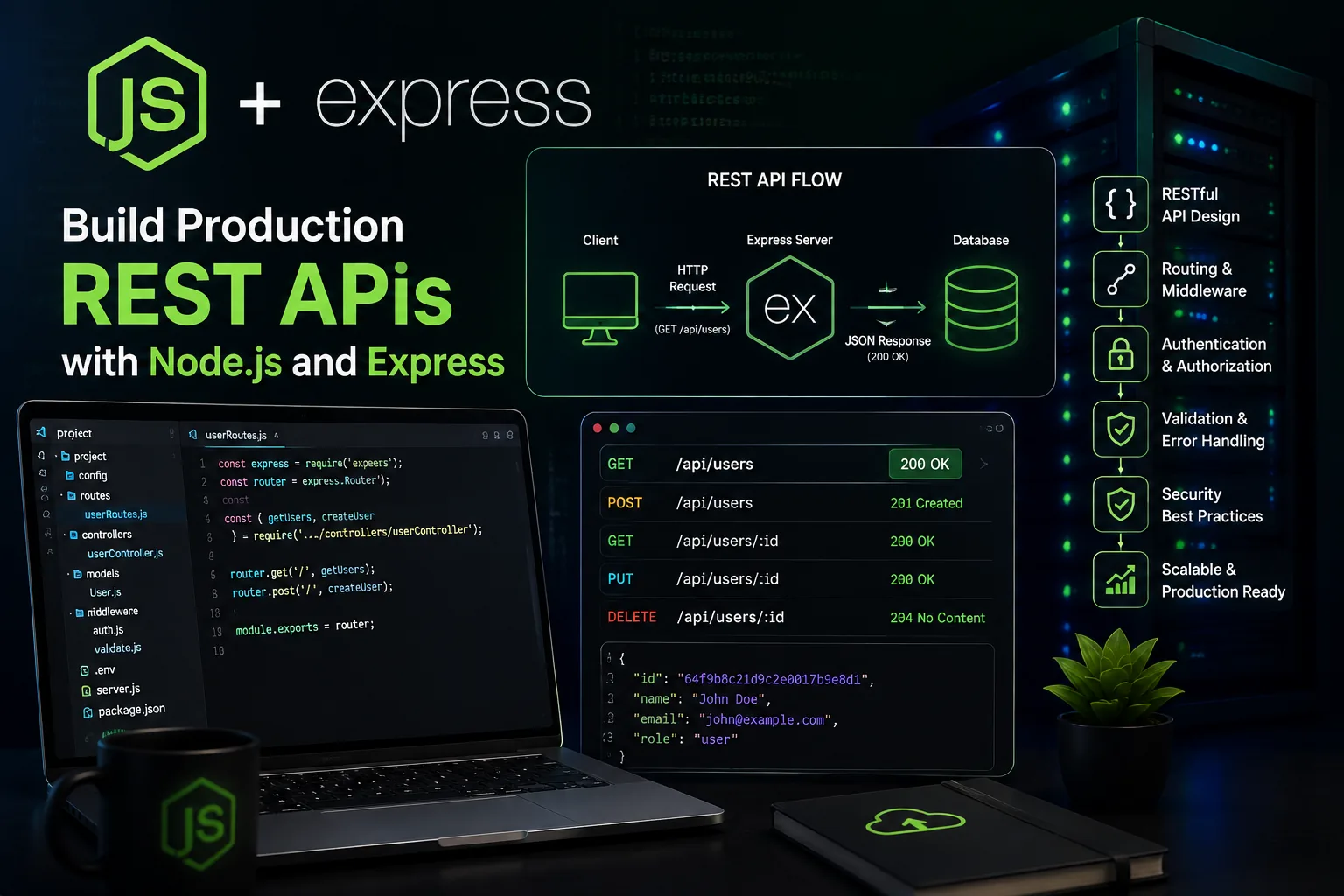Open auth.js in the middleware folder
The height and width of the screenshot is (896, 1344).
point(108,630)
